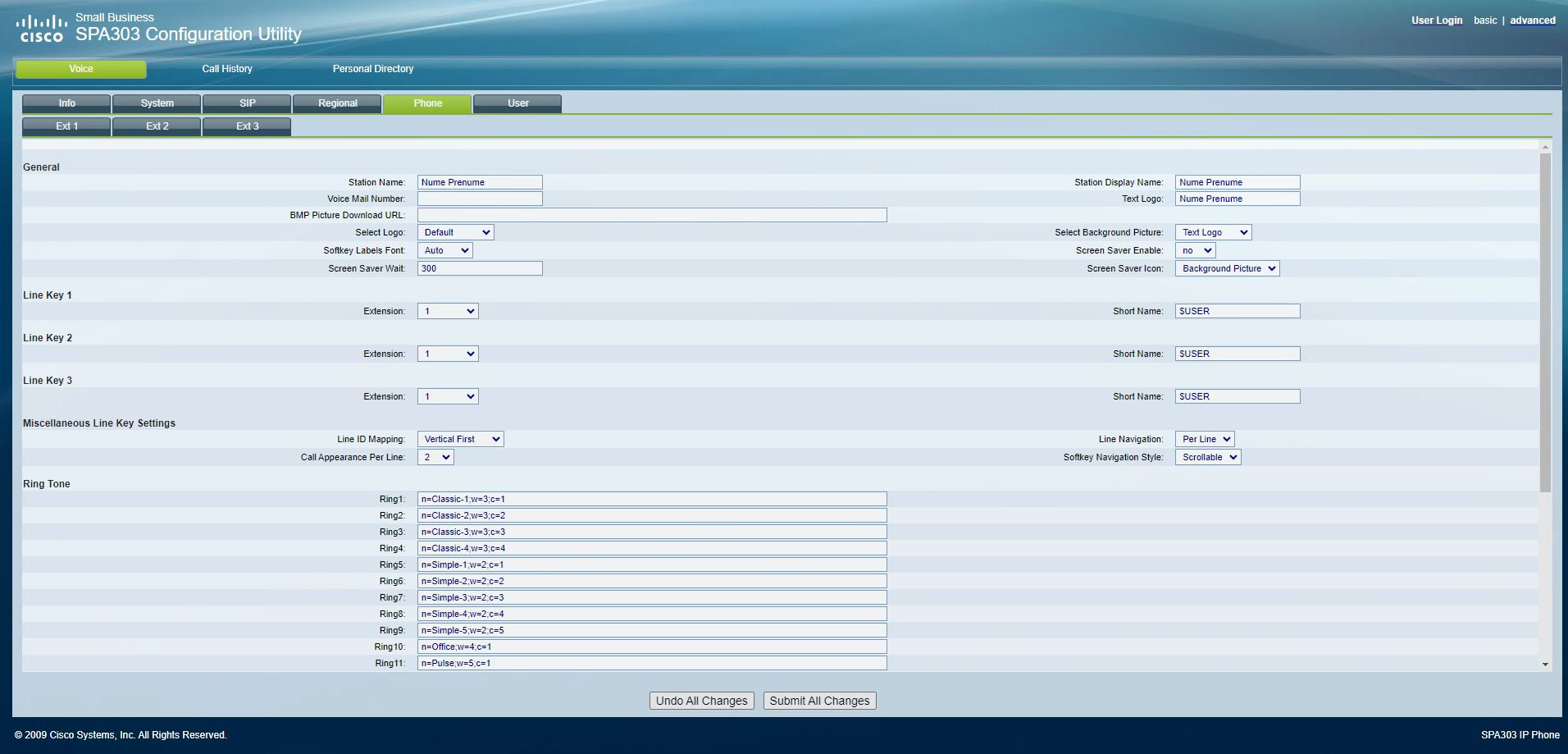The image size is (1568, 754).
Task: Click Undo All Changes button
Action: coord(701,701)
